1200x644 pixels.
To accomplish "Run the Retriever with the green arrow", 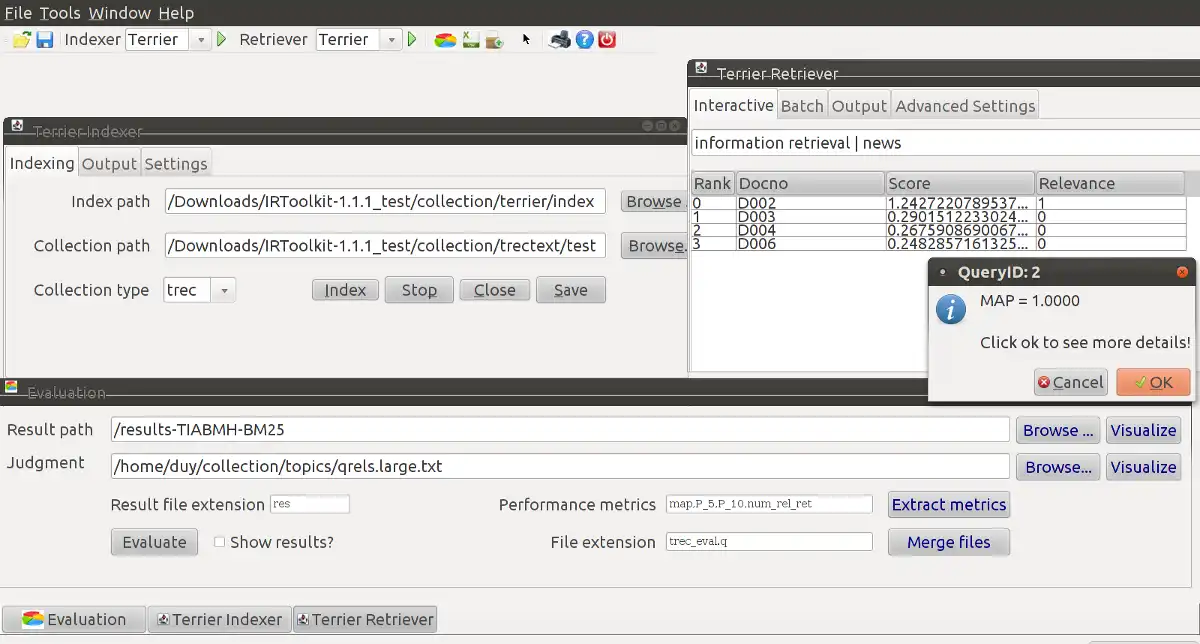I will [411, 40].
